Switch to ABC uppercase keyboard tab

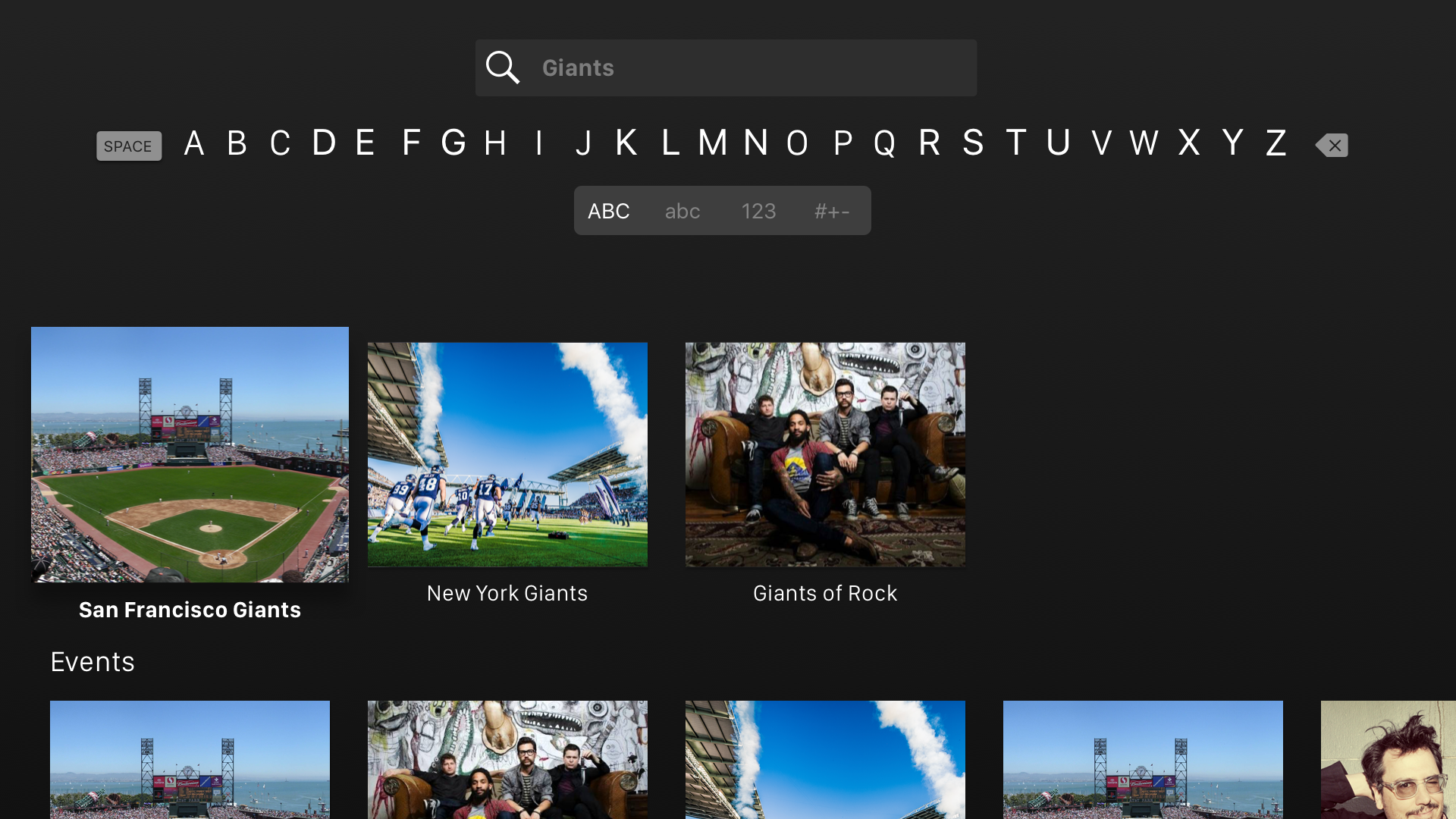[x=609, y=211]
